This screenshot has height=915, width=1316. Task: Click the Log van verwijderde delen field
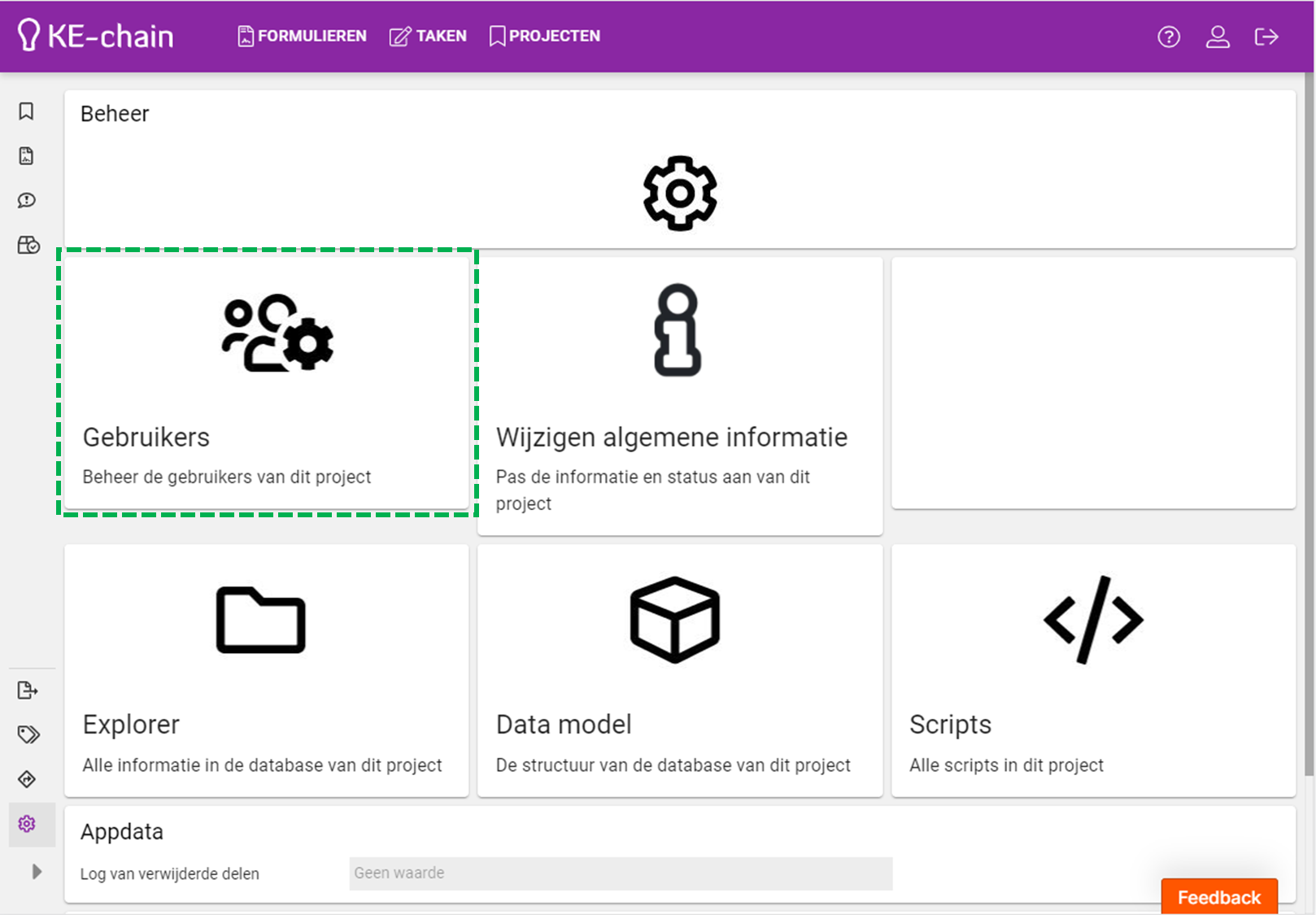(x=621, y=873)
